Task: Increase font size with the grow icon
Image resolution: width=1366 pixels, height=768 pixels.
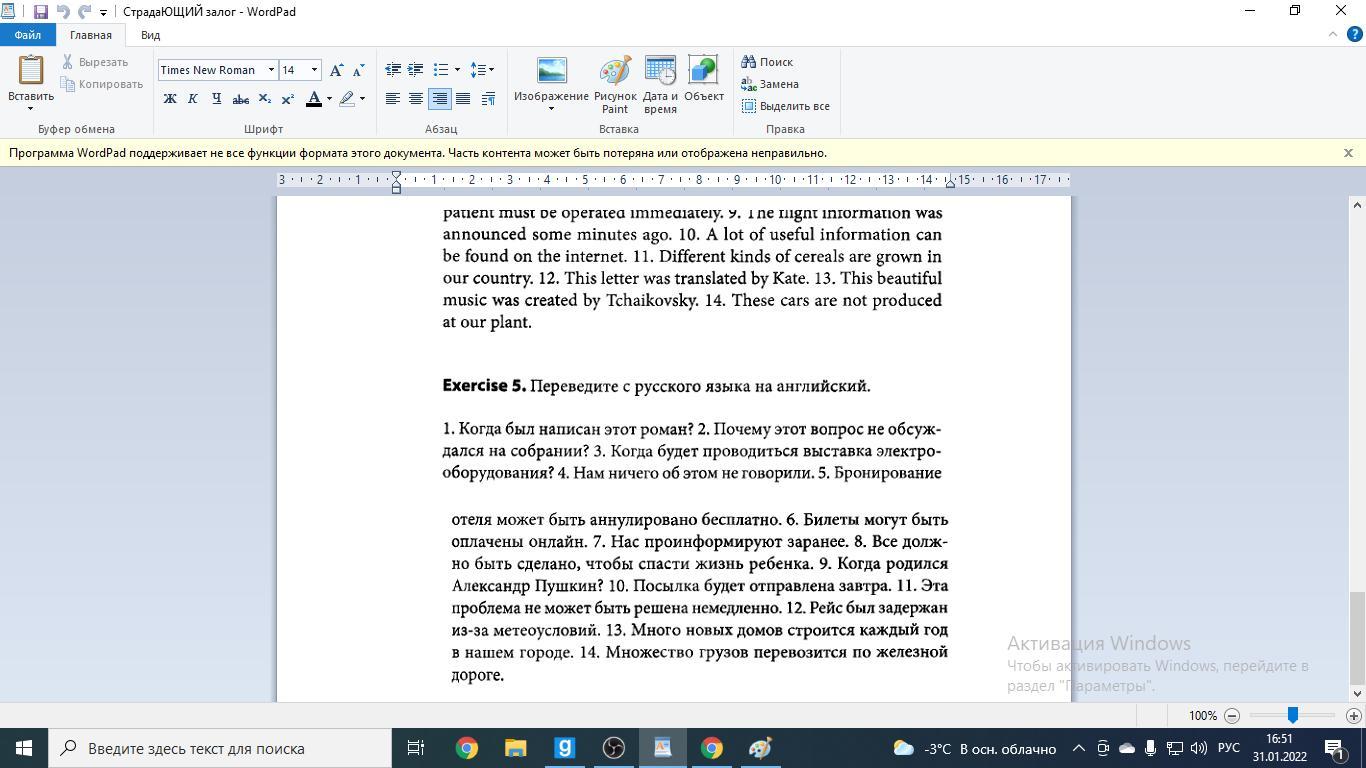Action: [x=337, y=70]
